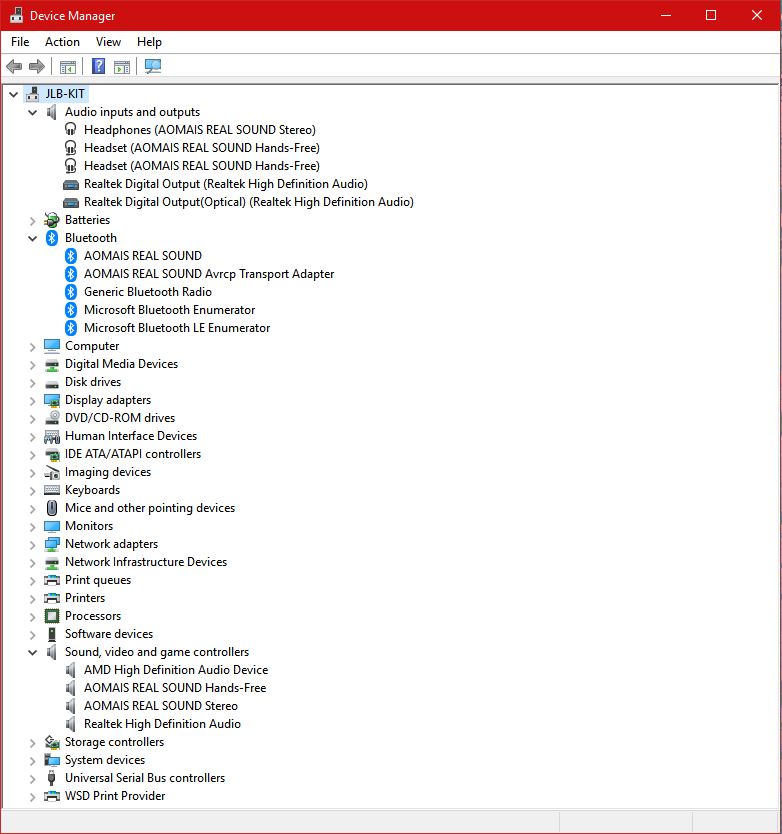Click the Scan for hardware changes monitor icon
The image size is (782, 834).
point(153,66)
